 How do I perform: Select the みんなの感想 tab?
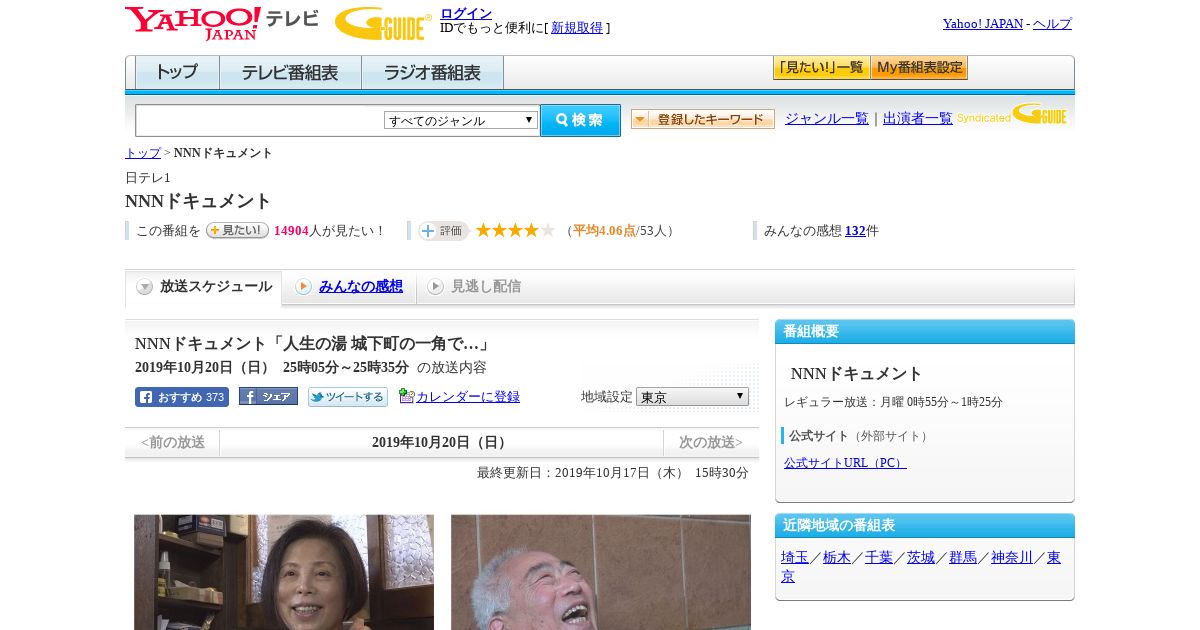[349, 287]
